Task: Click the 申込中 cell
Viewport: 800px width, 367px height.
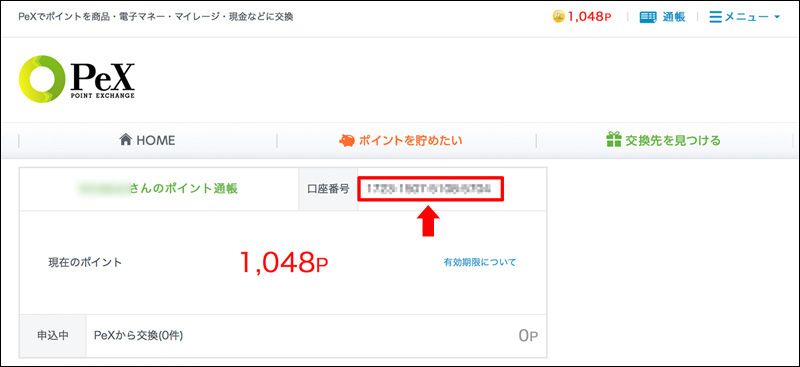Action: [53, 335]
